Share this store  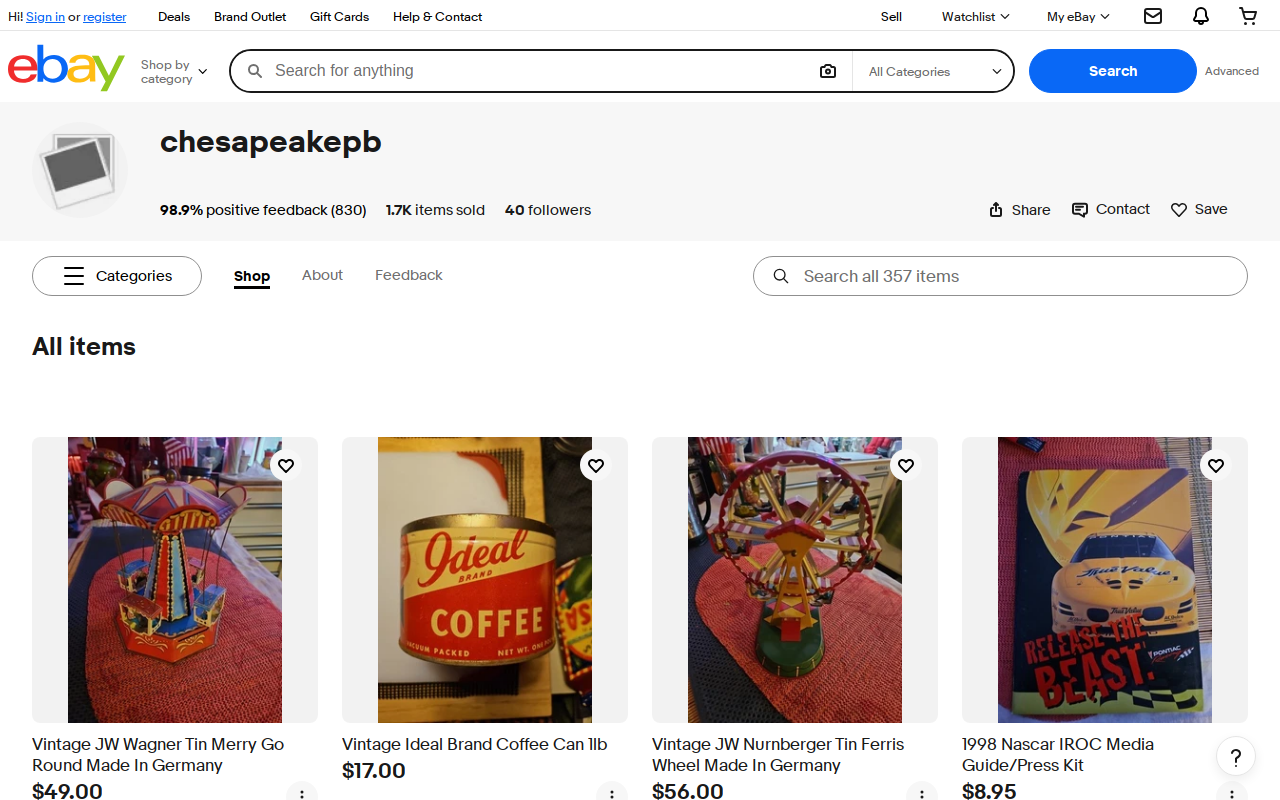click(1019, 209)
